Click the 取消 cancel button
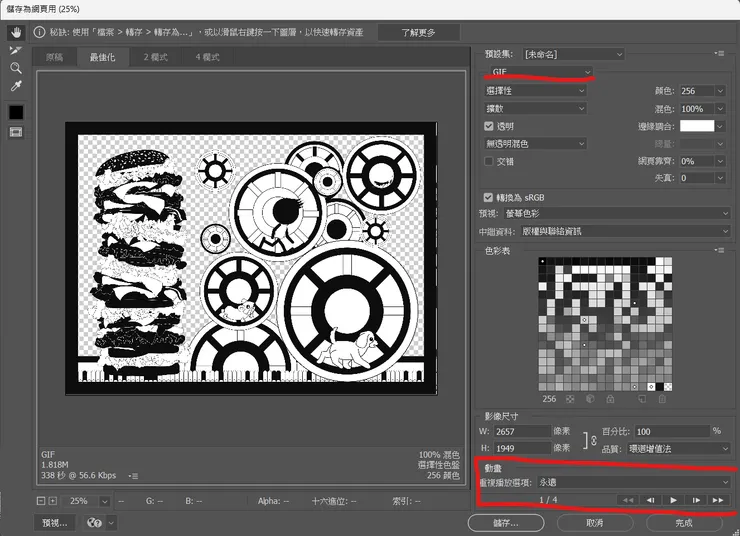Image resolution: width=740 pixels, height=536 pixels. pyautogui.click(x=594, y=523)
